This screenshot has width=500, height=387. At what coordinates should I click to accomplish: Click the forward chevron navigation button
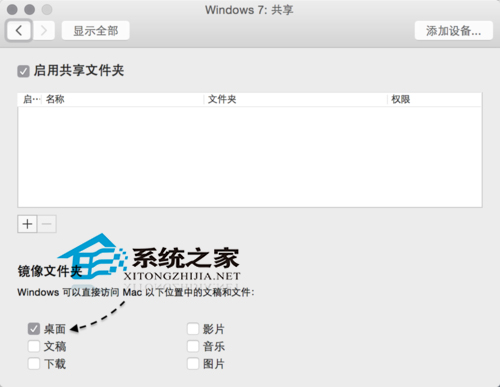(x=44, y=31)
